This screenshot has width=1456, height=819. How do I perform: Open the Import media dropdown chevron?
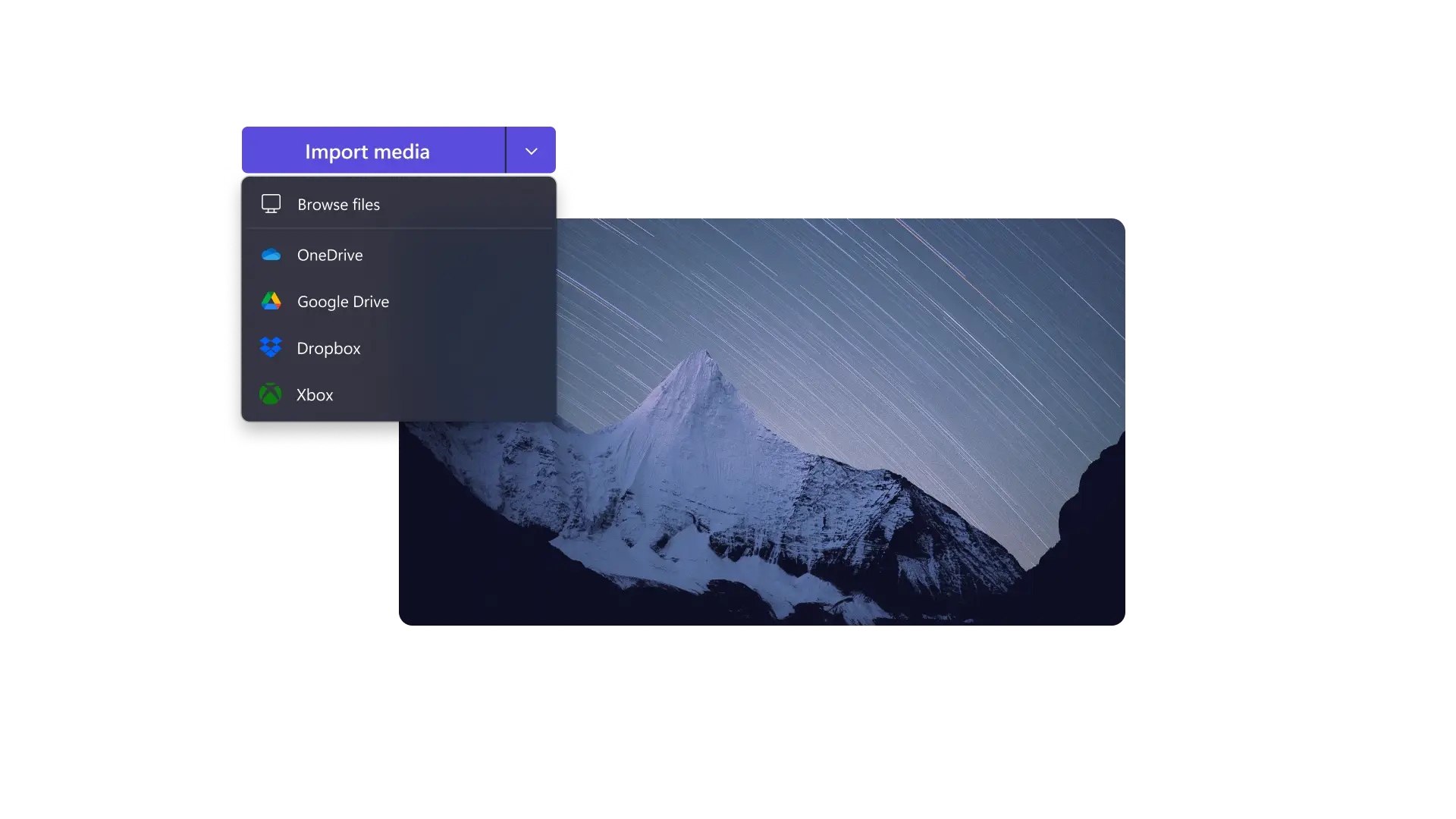[x=530, y=150]
